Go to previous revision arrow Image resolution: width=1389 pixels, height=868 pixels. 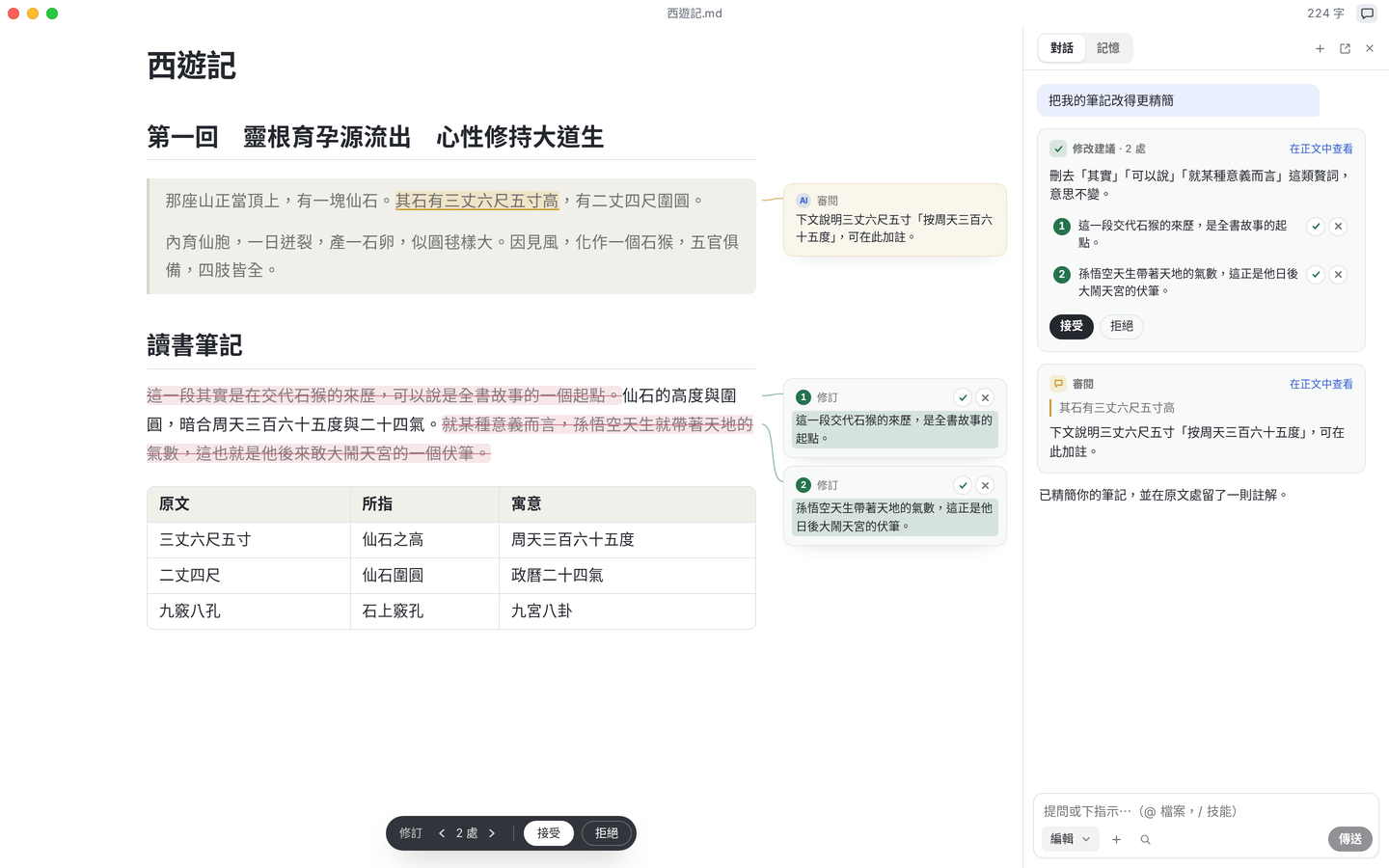click(442, 833)
